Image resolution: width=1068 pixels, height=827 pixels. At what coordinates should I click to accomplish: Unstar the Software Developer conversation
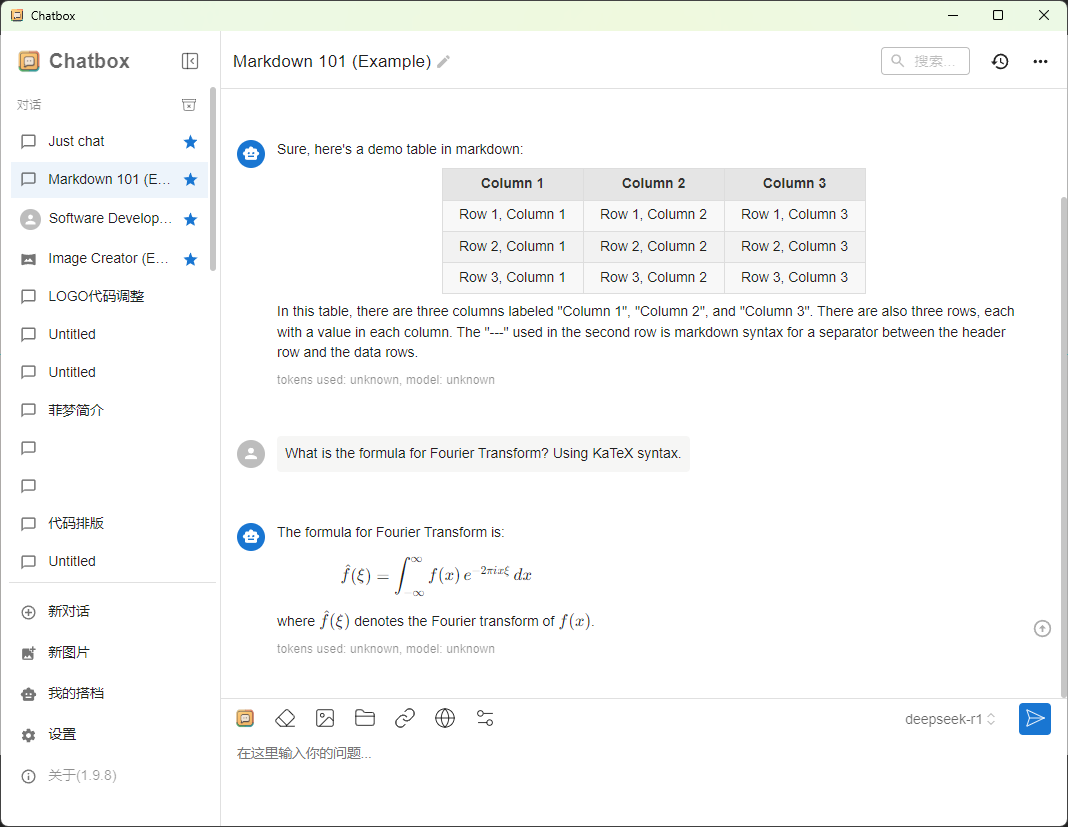point(191,219)
